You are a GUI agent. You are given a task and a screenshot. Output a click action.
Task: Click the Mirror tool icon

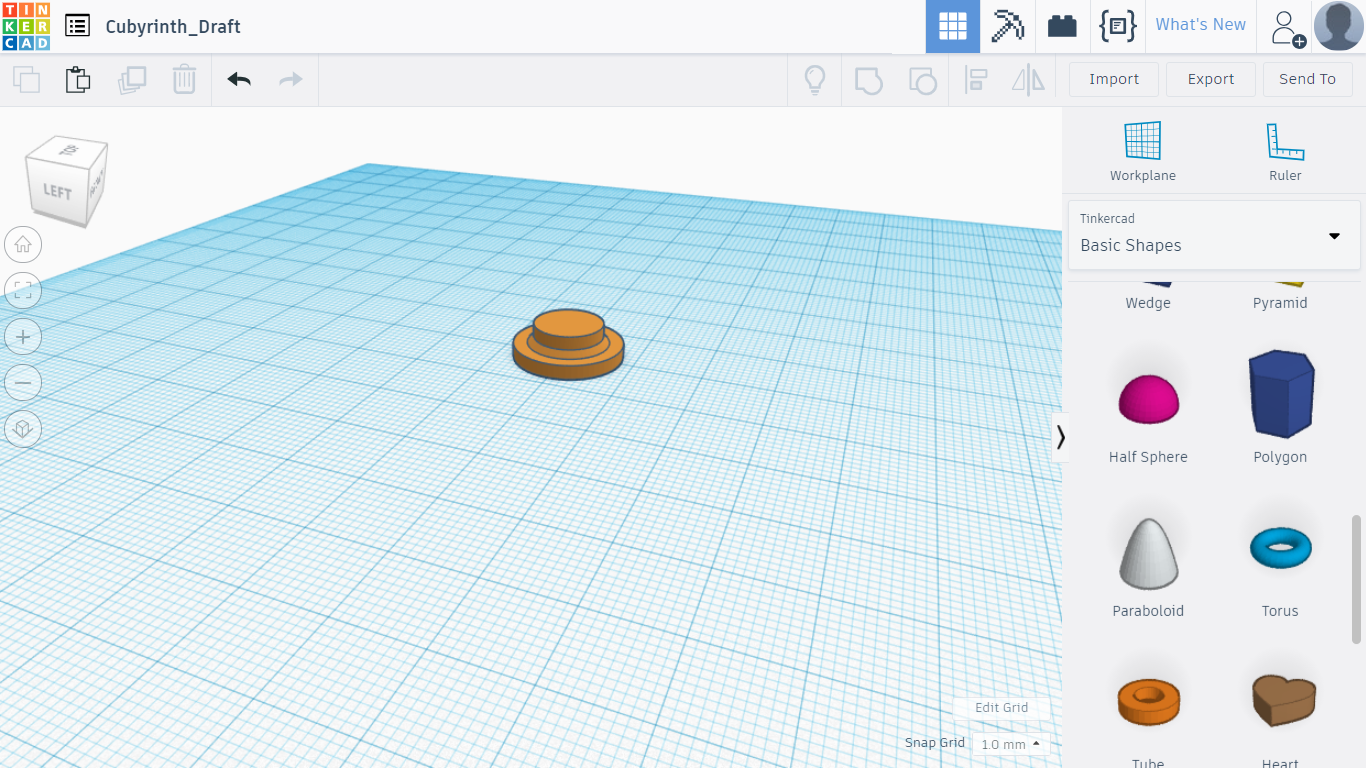click(x=1028, y=80)
